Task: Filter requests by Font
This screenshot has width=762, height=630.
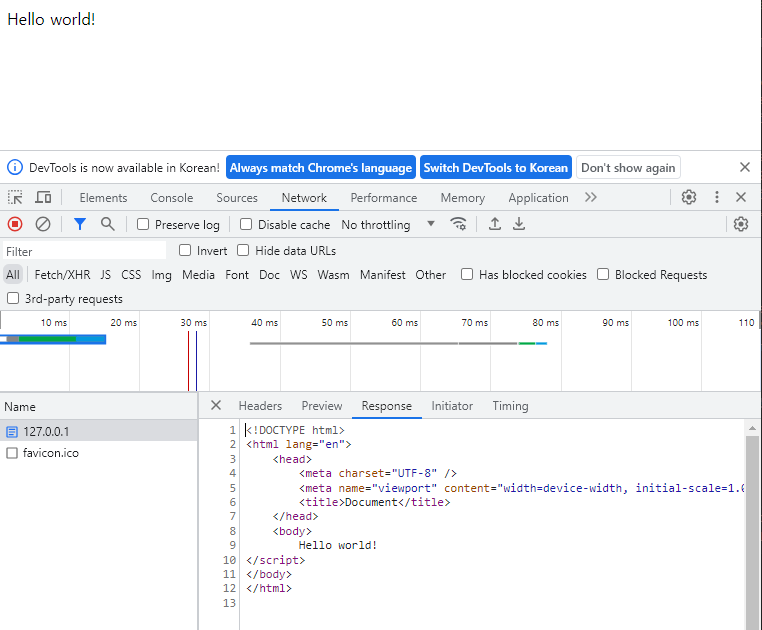Action: pyautogui.click(x=237, y=275)
